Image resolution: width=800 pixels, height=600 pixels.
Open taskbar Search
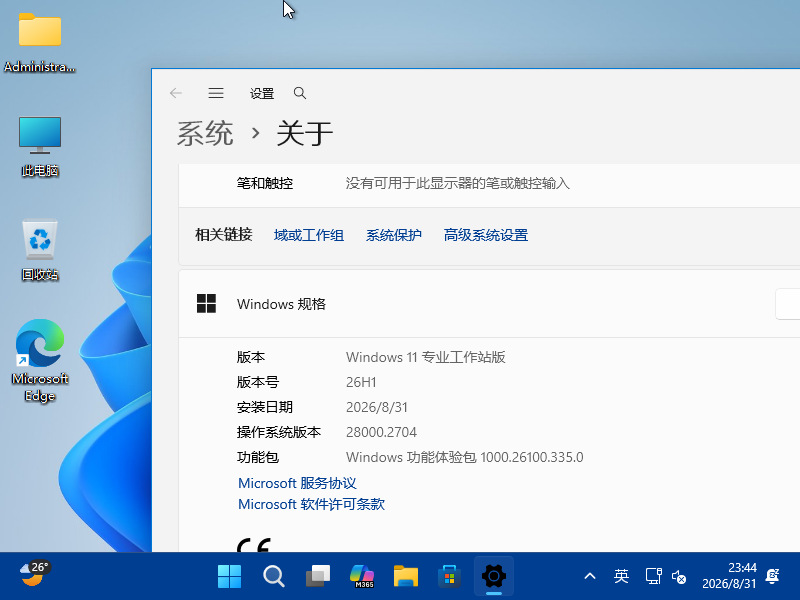tap(274, 577)
